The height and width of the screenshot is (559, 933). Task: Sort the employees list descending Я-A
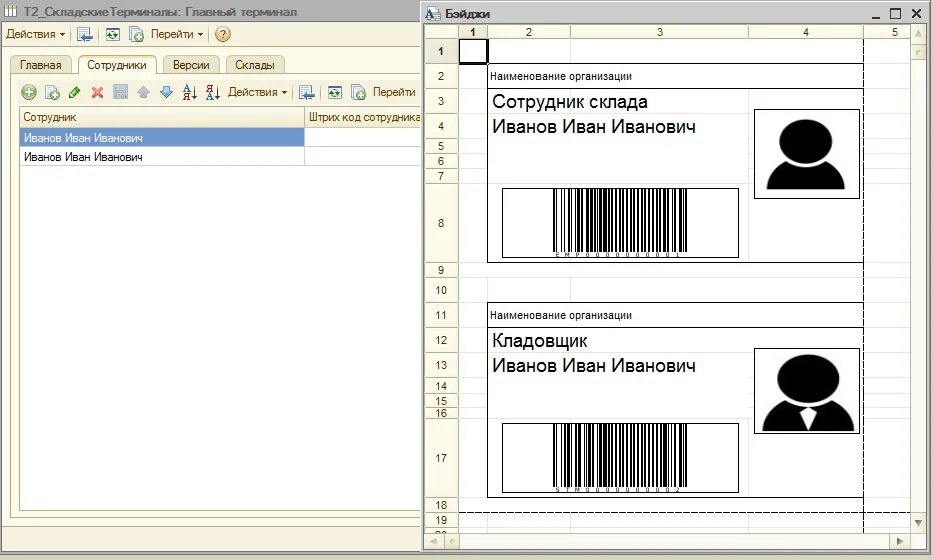pos(212,92)
